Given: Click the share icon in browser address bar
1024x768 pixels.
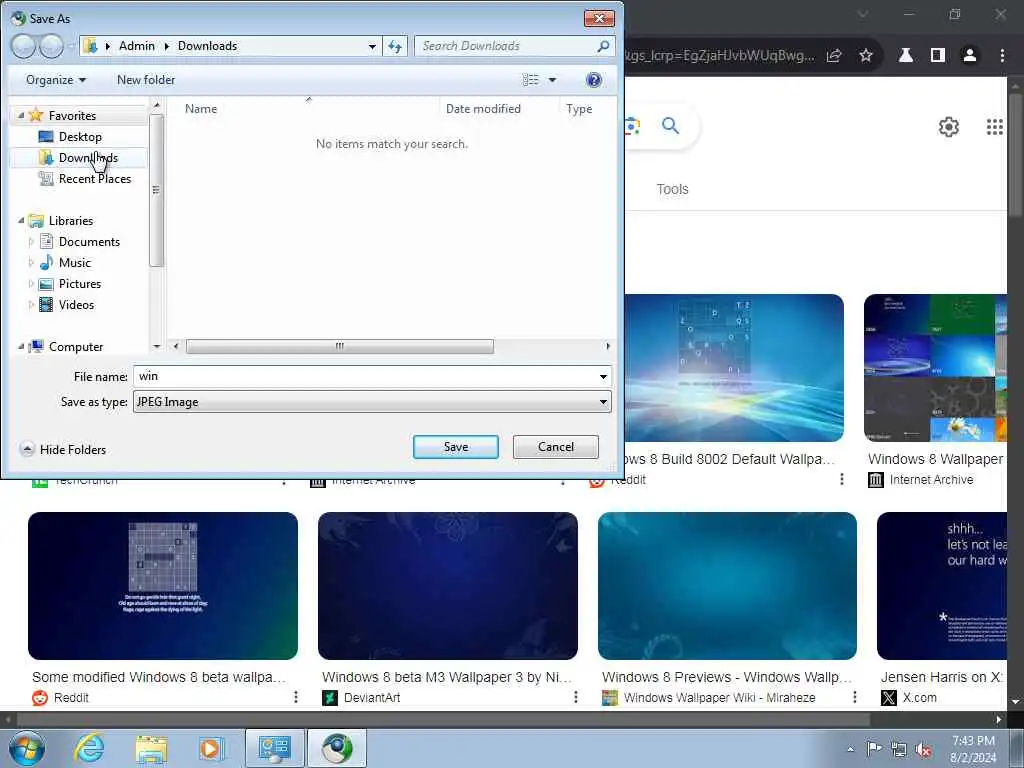Looking at the screenshot, I should (x=834, y=56).
